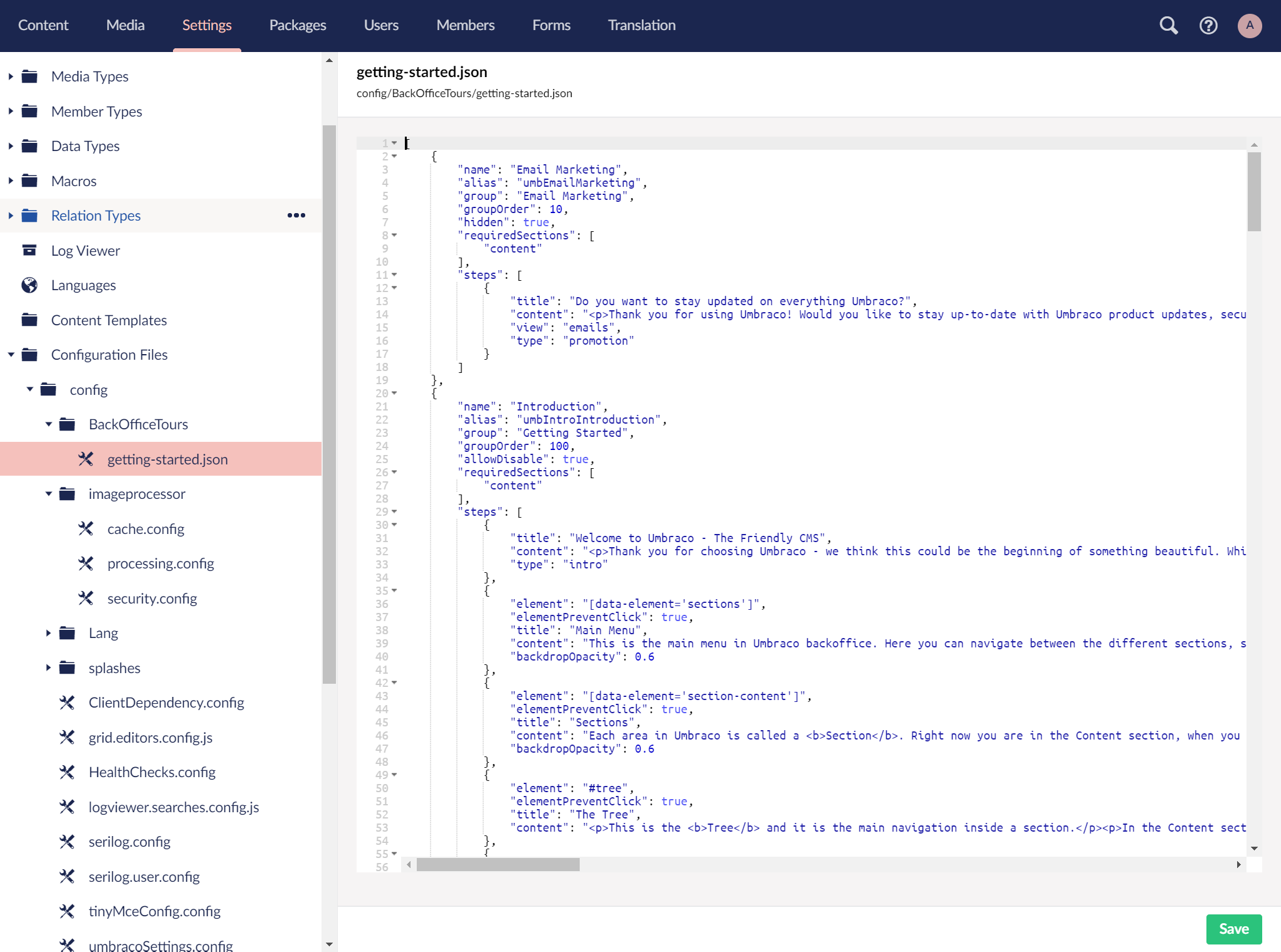Screen dimensions: 1281x952
Task: Click the imageprocessor folder icon
Action: click(67, 494)
